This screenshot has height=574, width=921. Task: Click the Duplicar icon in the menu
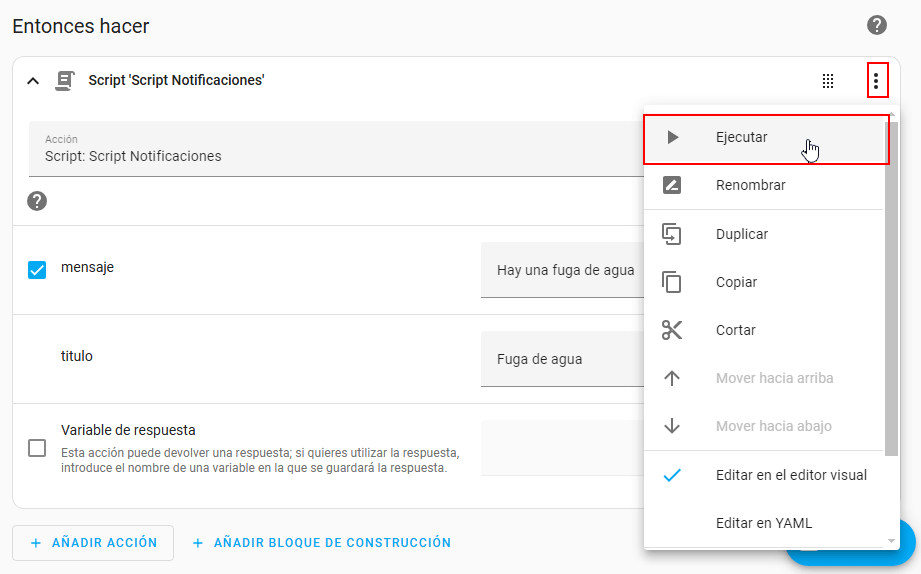[672, 234]
